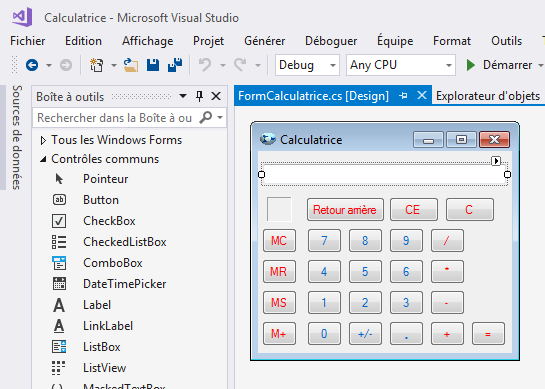This screenshot has height=389, width=545.
Task: Open the Générer menu
Action: coord(265,41)
